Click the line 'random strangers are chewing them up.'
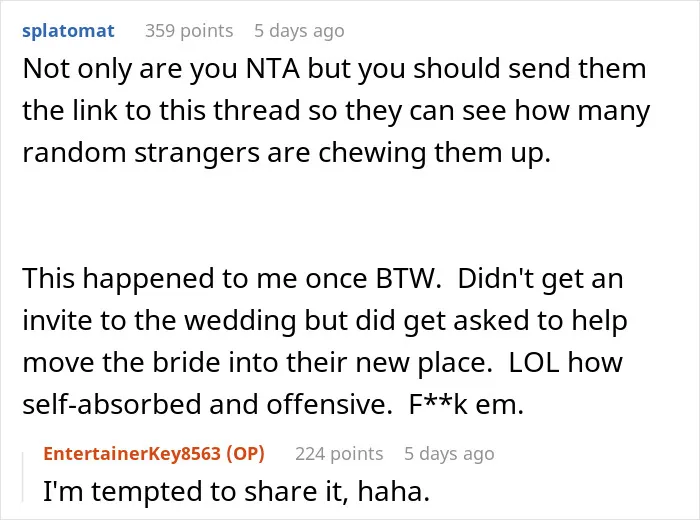This screenshot has height=520, width=700. pos(287,153)
